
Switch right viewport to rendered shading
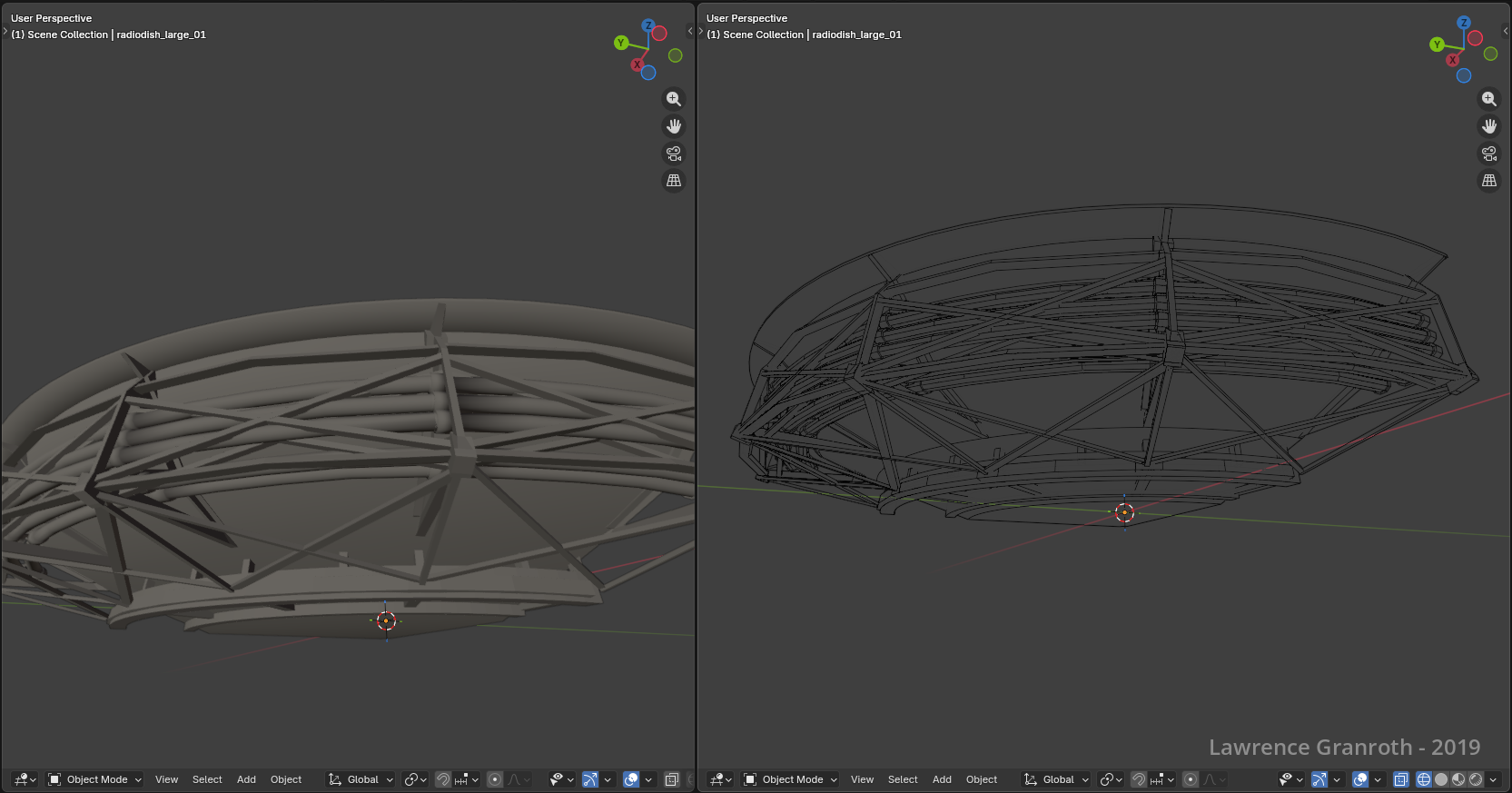pos(1476,779)
